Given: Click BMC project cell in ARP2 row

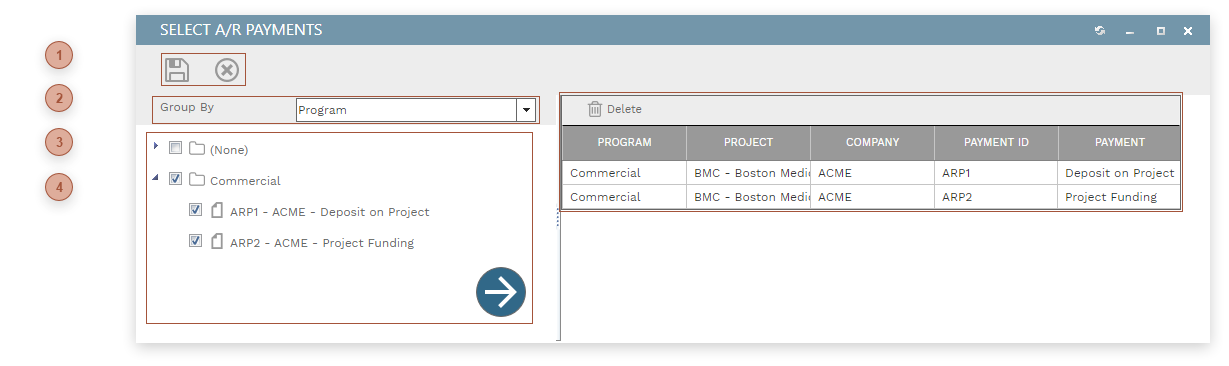Looking at the screenshot, I should pyautogui.click(x=748, y=197).
